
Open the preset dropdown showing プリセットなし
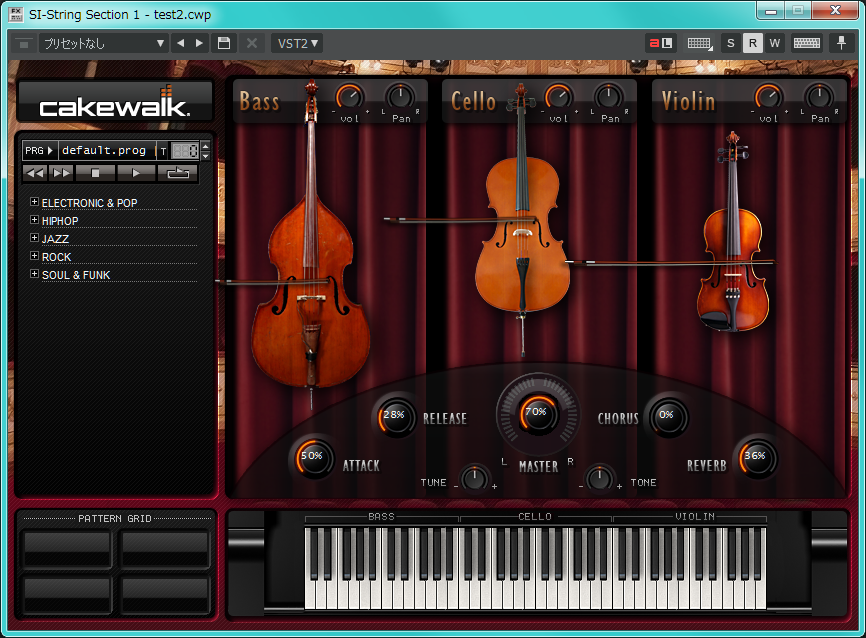point(103,43)
